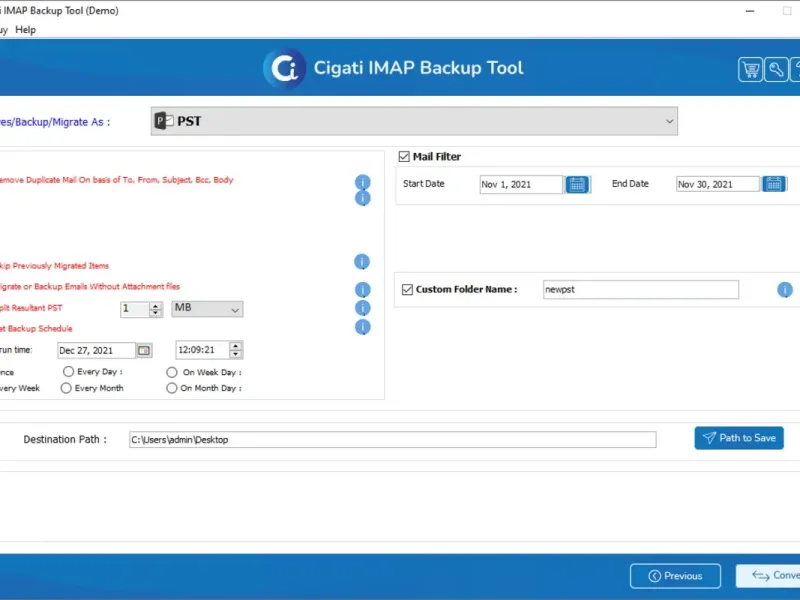The image size is (800, 600).
Task: Click the shopping cart buy icon
Action: (x=750, y=69)
